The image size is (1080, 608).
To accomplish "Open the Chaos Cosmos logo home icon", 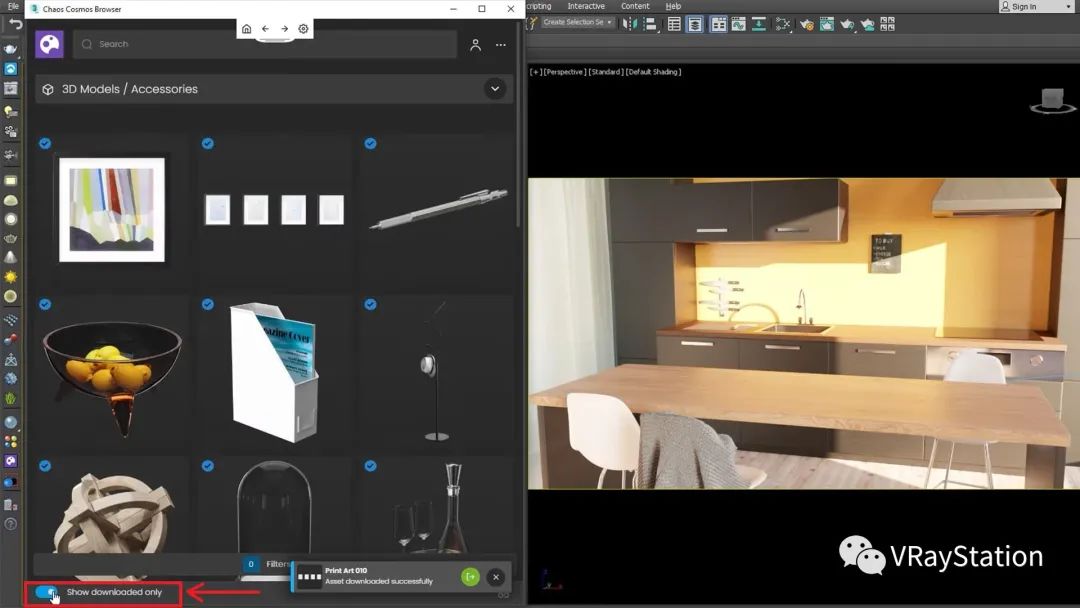I will tap(49, 44).
